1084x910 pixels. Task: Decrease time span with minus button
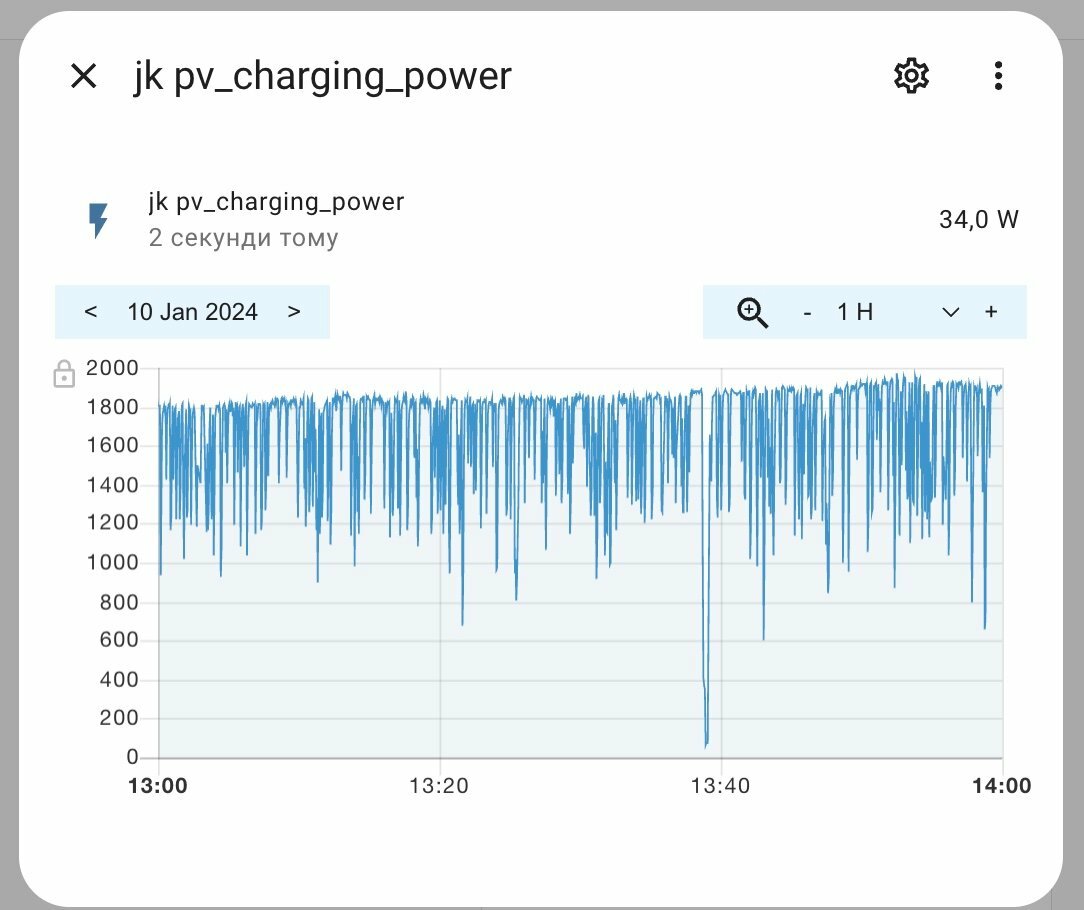pos(807,313)
